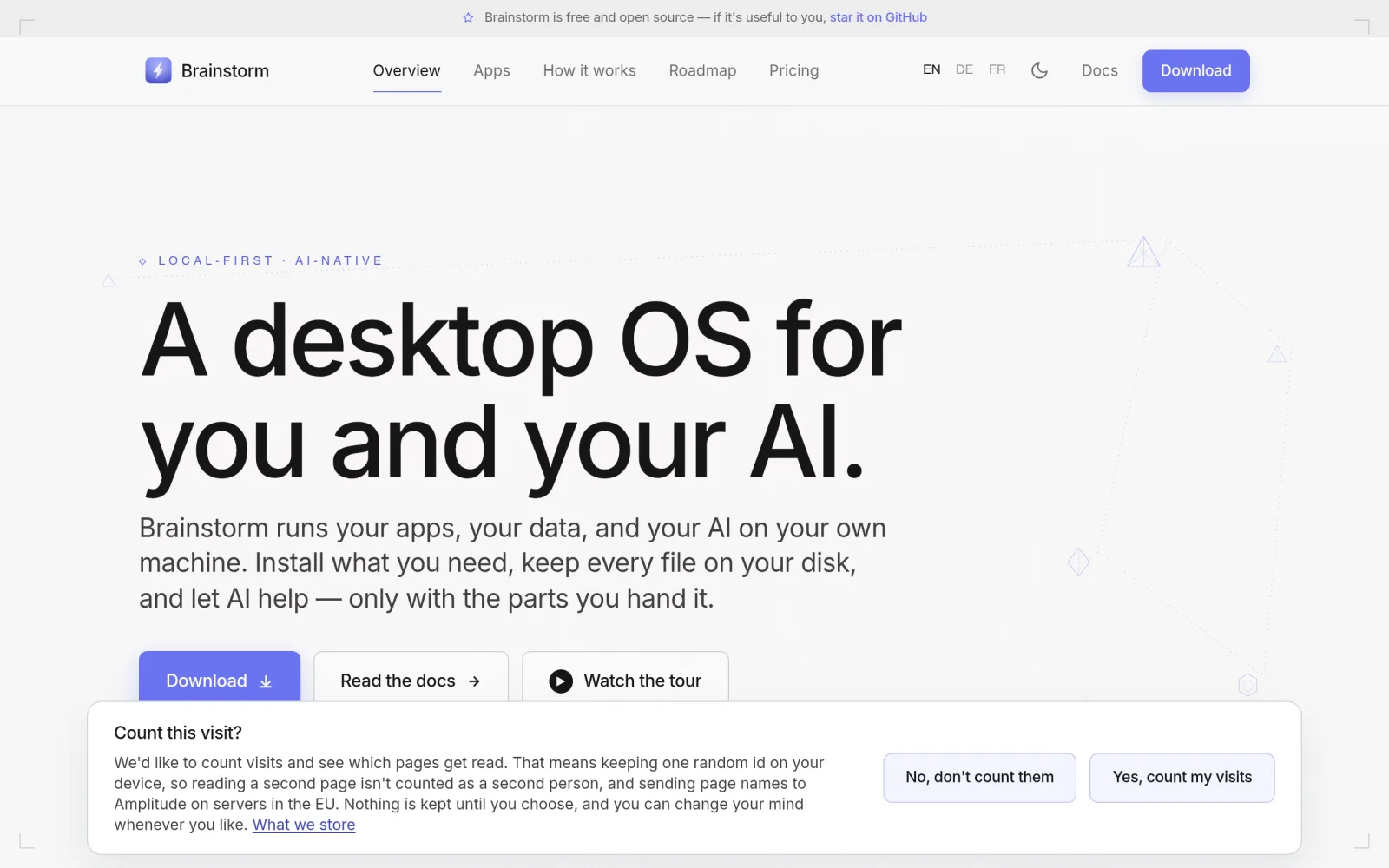Open Read the docs button

click(x=411, y=677)
